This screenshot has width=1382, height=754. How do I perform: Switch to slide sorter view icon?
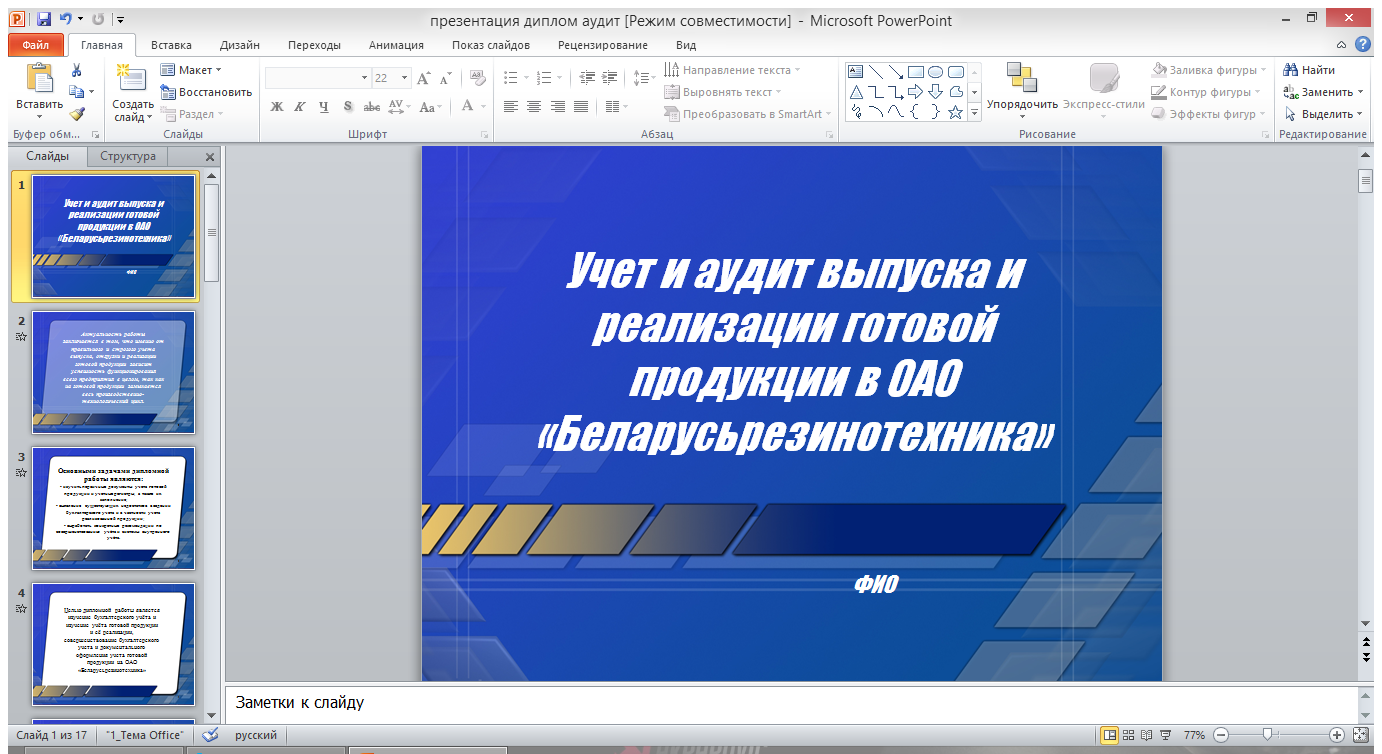[1128, 735]
